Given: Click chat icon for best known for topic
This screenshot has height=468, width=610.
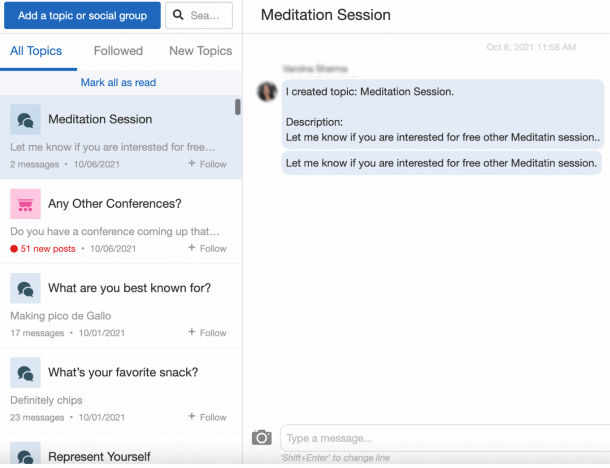Looking at the screenshot, I should point(25,288).
